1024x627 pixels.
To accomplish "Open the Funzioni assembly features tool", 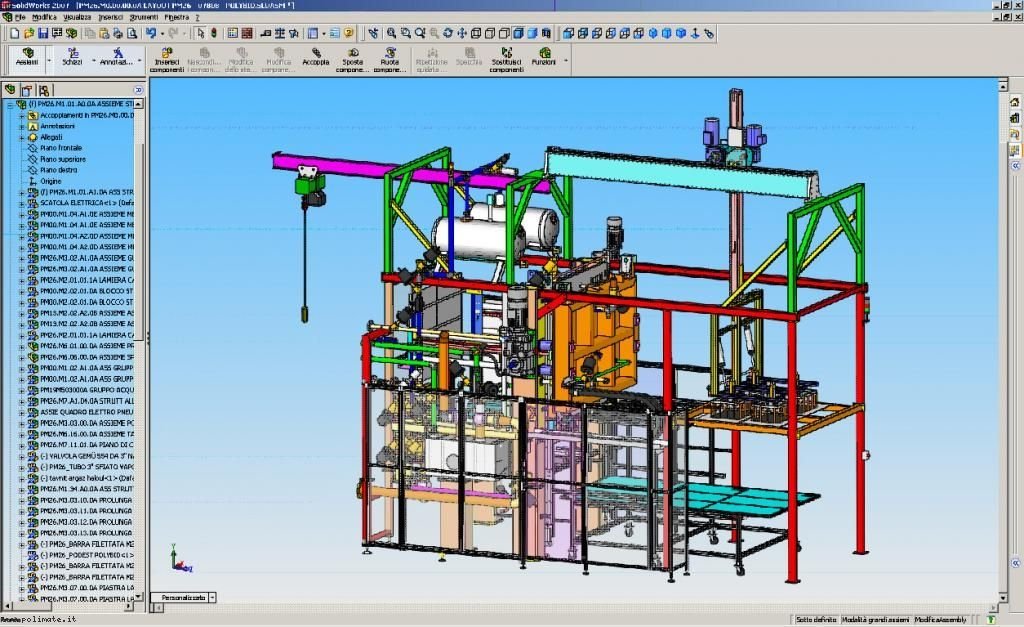I will click(543, 57).
